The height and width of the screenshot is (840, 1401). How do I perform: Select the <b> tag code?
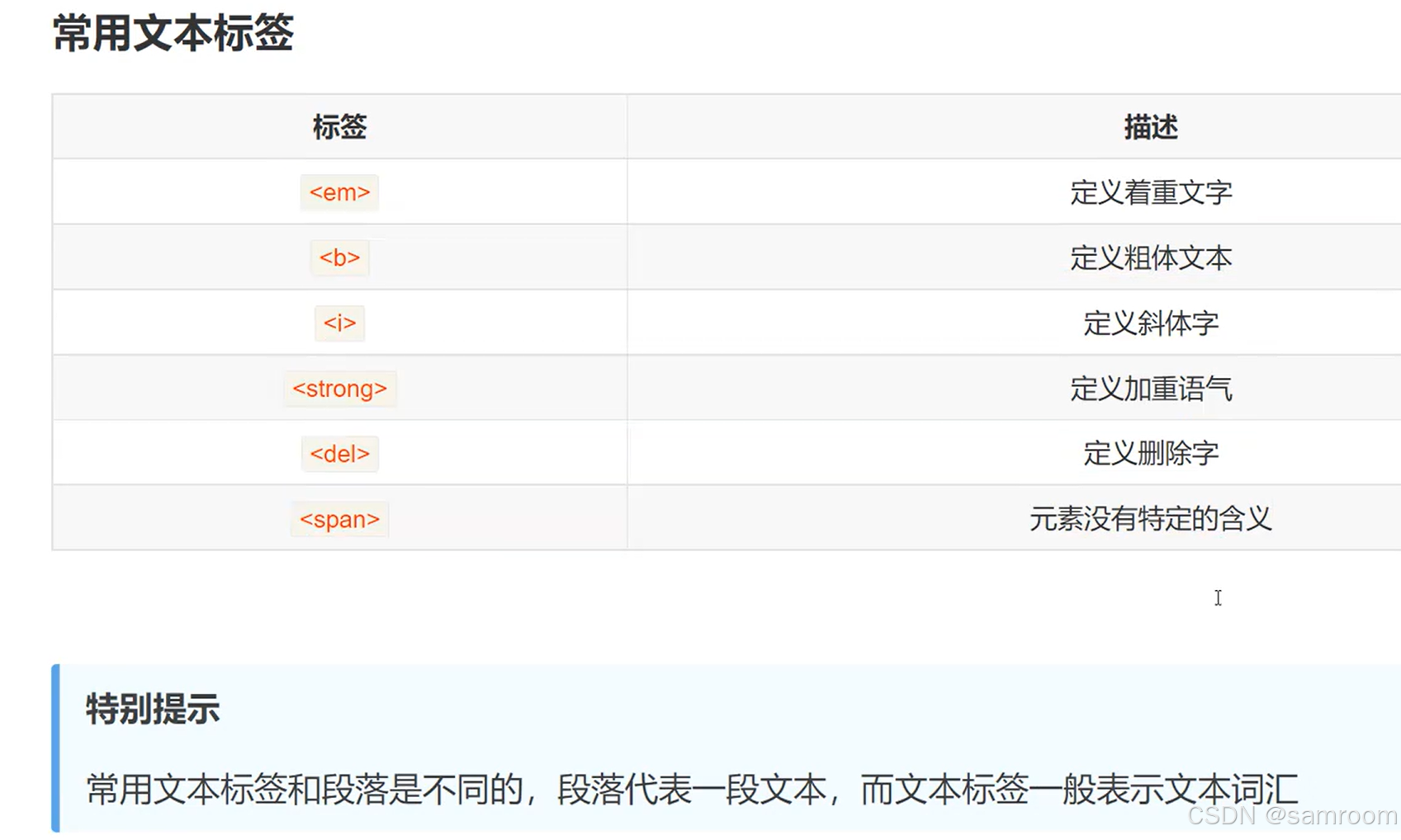[339, 257]
